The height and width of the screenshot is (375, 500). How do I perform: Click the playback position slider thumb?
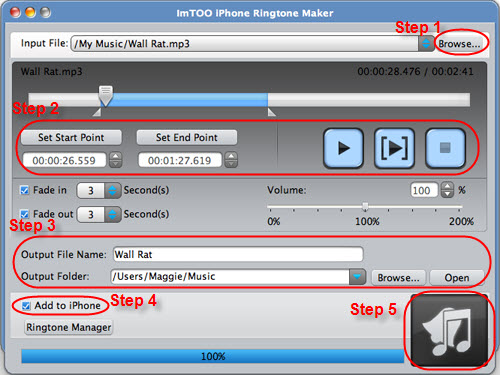click(x=106, y=96)
